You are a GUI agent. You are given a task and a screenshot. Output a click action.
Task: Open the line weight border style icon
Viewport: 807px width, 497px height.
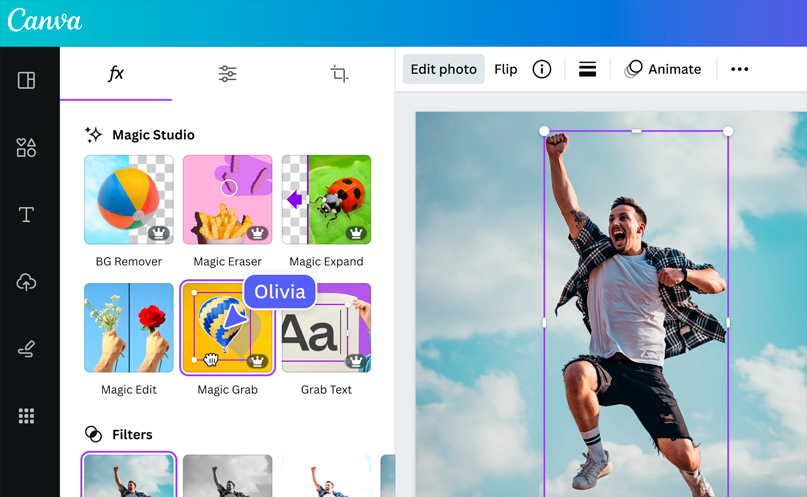587,69
